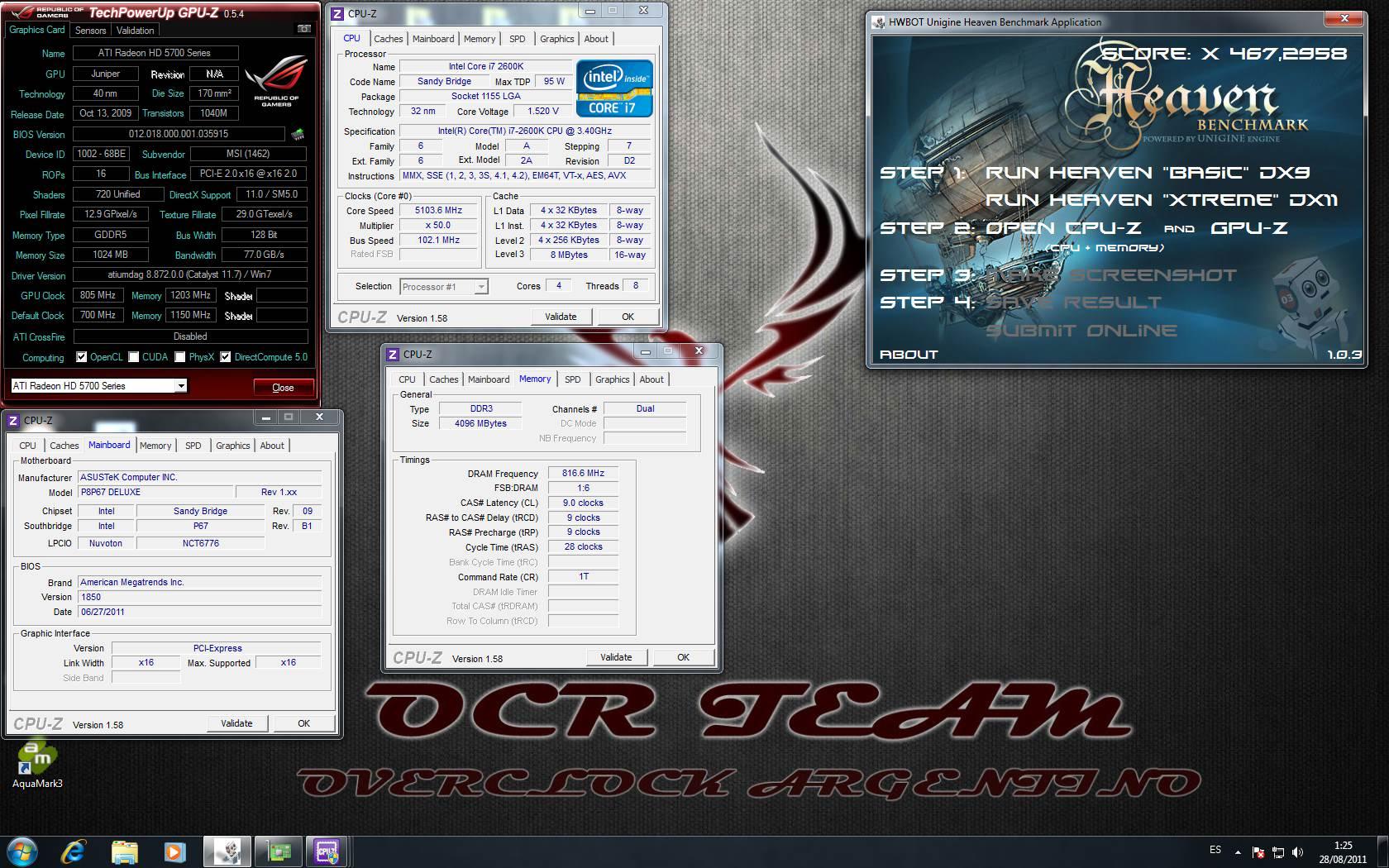This screenshot has height=868, width=1389.
Task: Open the Sensors tab in GPU-Z
Action: 90,31
